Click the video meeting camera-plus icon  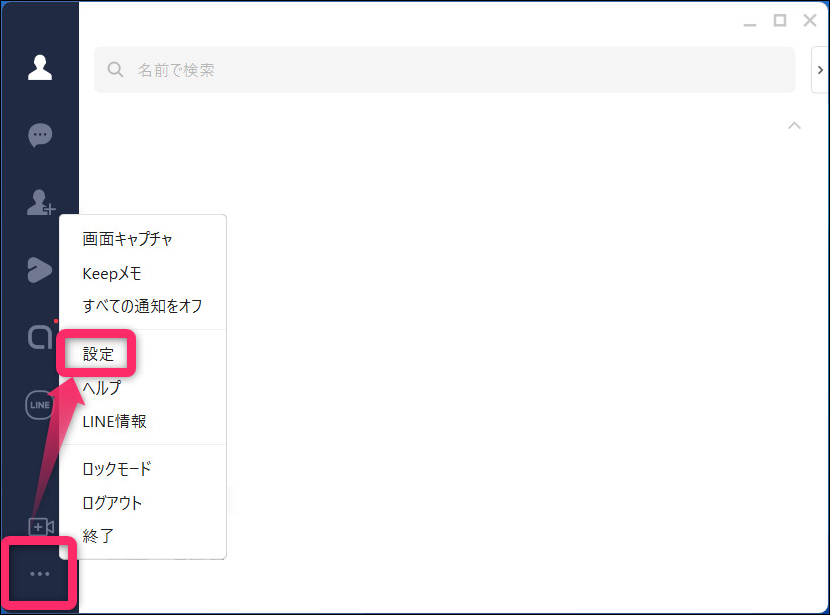tap(41, 527)
